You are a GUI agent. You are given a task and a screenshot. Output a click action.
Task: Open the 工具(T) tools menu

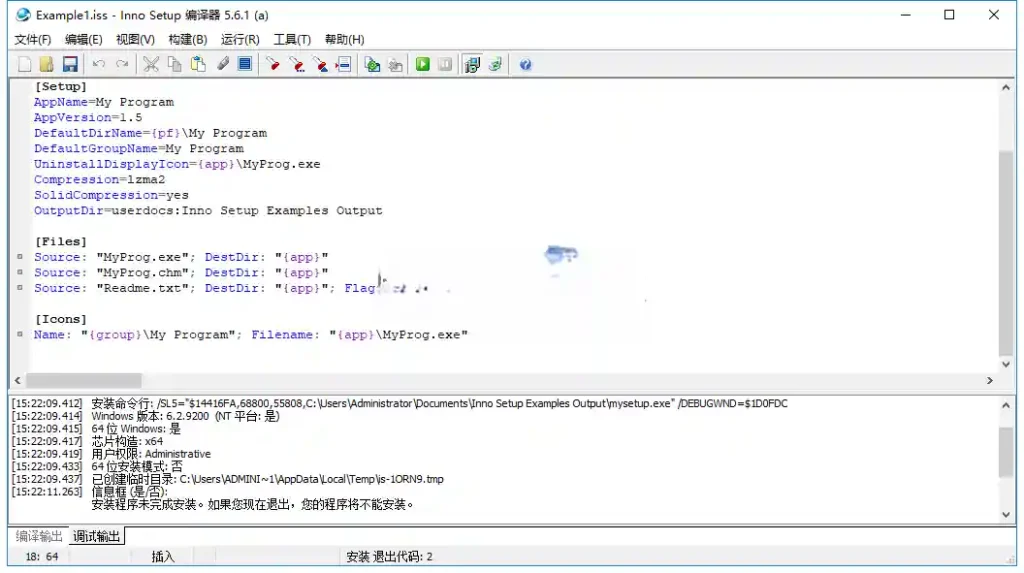[x=292, y=39]
